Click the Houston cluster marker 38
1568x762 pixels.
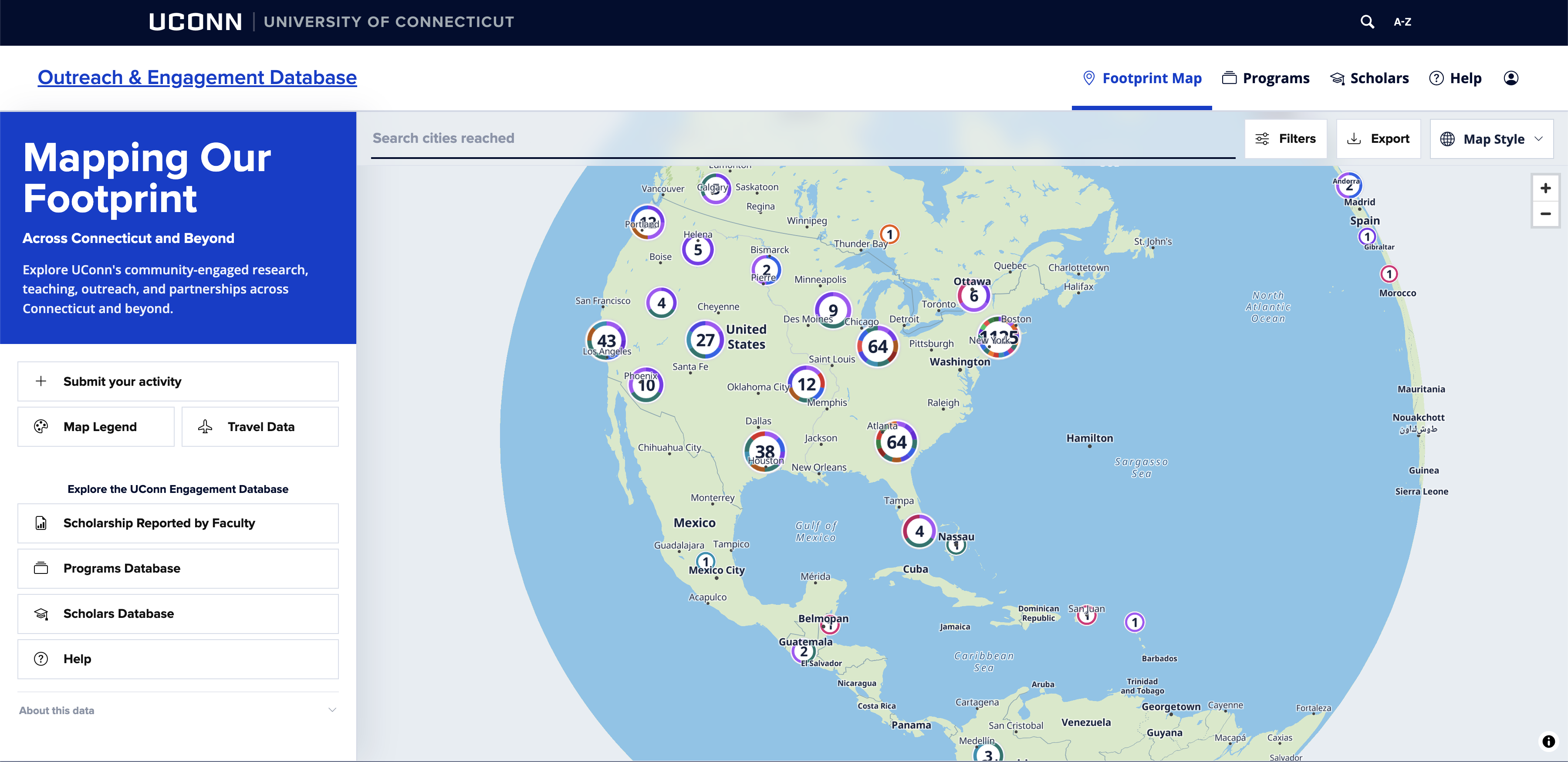764,451
